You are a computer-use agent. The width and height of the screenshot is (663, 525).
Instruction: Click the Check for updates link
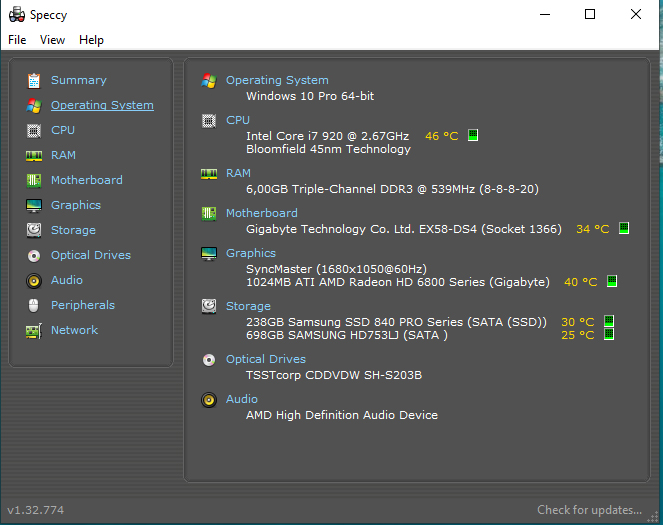[589, 510]
